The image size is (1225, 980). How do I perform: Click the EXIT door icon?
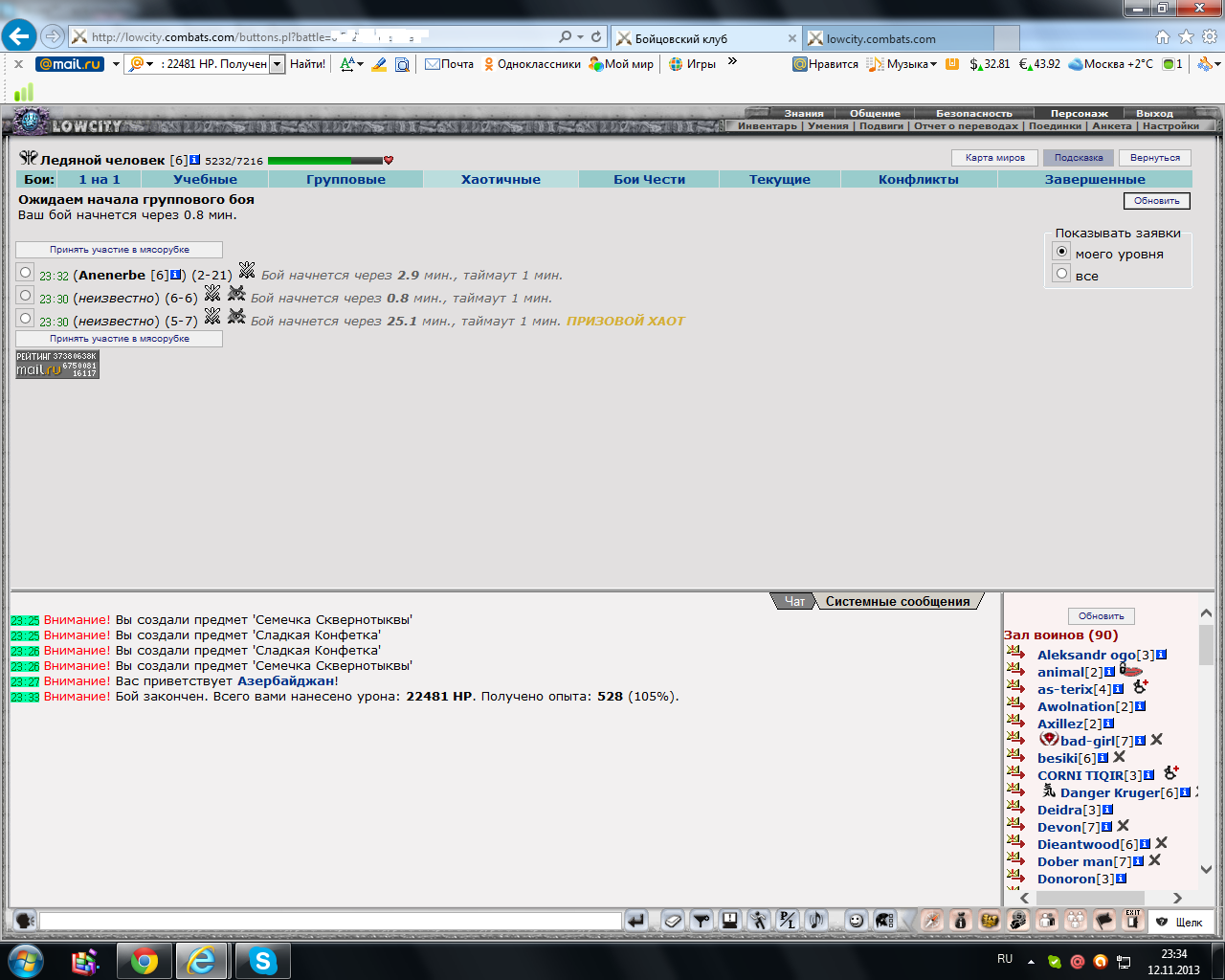coord(1133,921)
